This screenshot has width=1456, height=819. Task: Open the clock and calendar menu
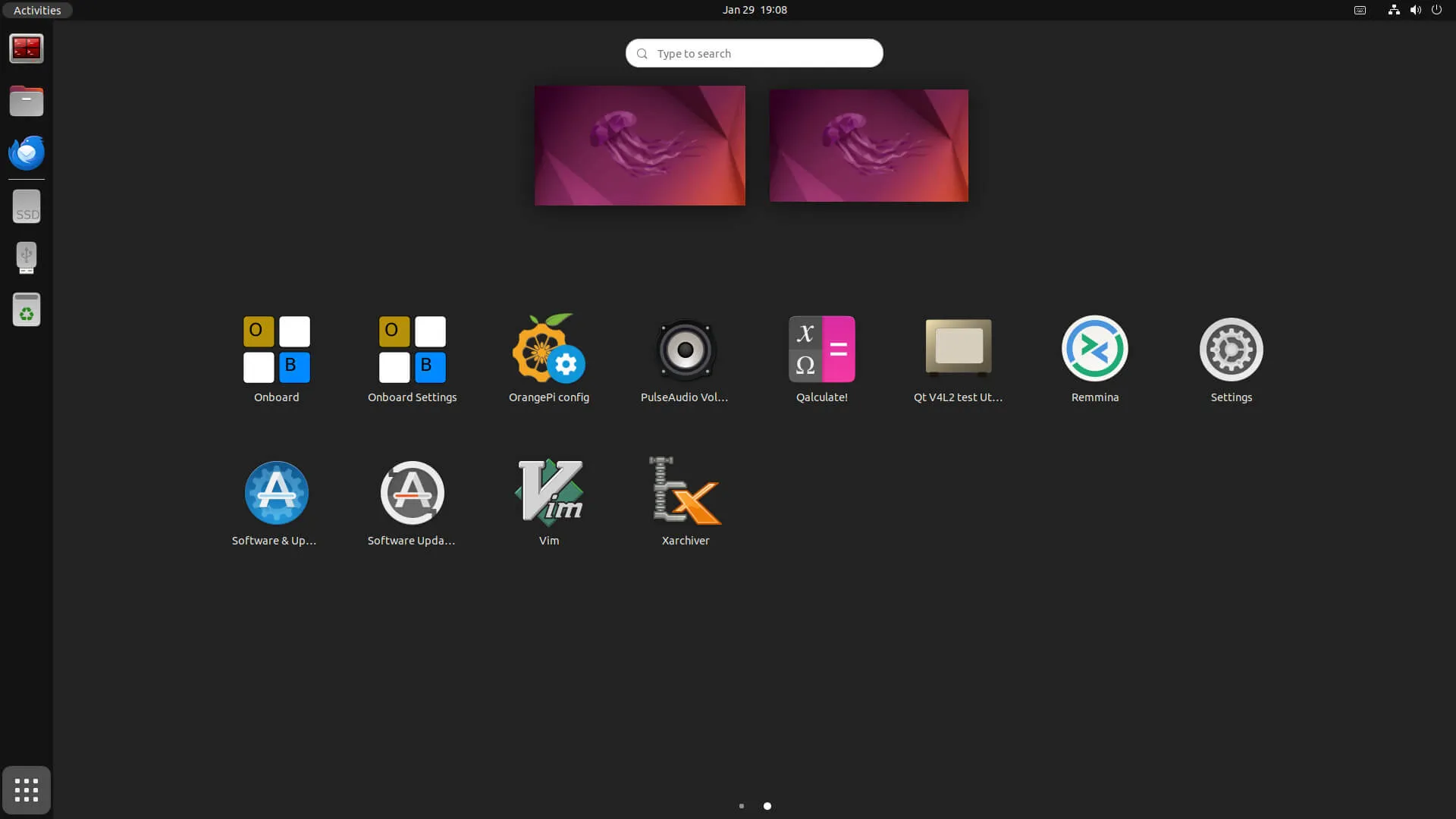click(x=754, y=10)
